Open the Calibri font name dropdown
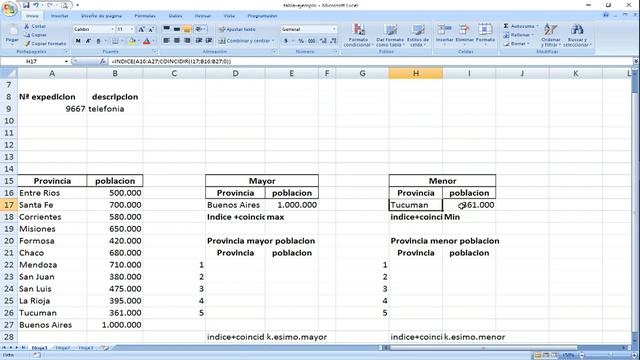 [112, 29]
